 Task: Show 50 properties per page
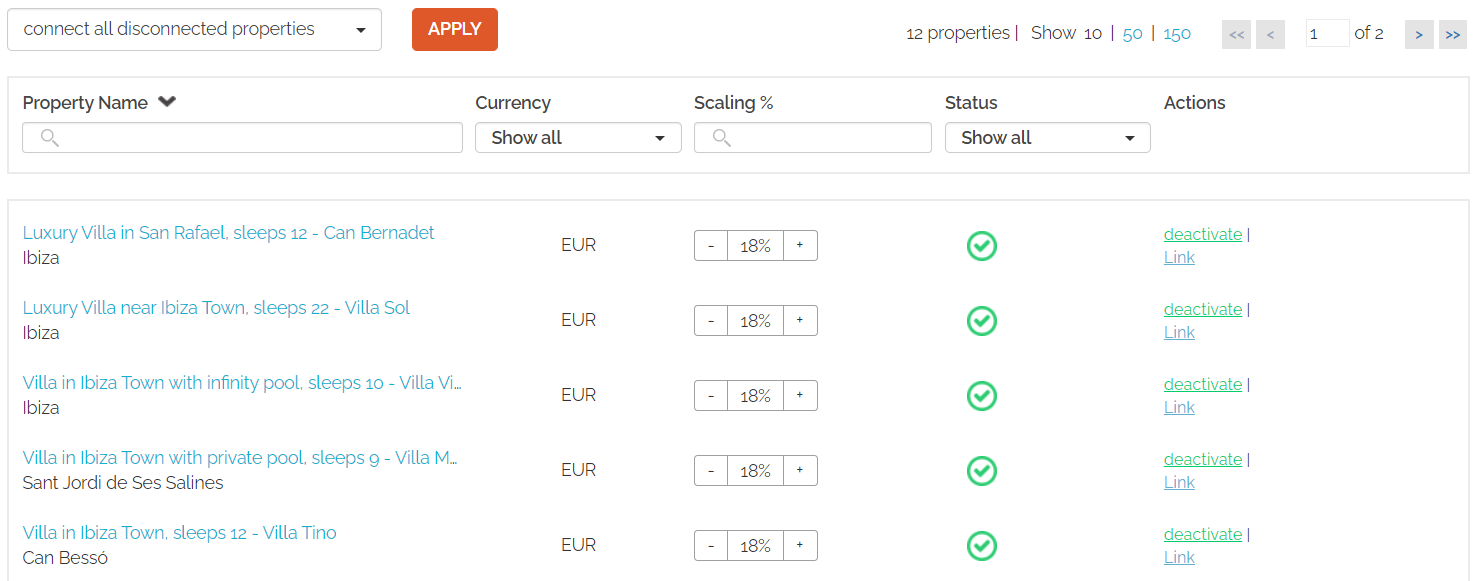click(1132, 33)
